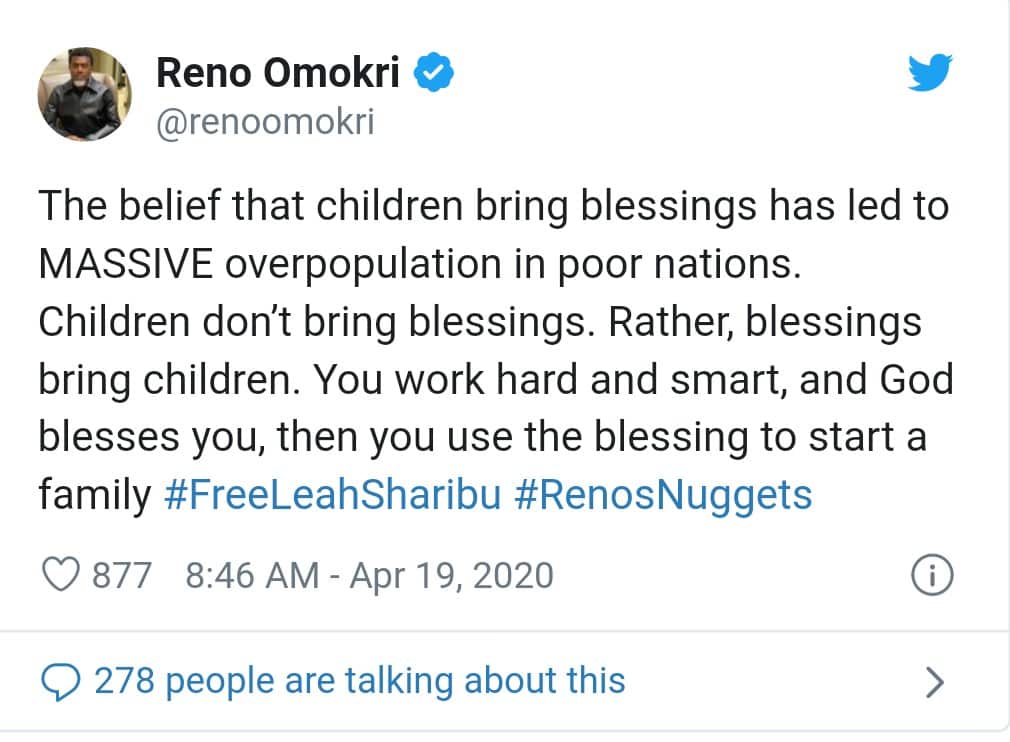The image size is (1010, 742).
Task: Expand the conversation with the right chevron
Action: tap(934, 682)
